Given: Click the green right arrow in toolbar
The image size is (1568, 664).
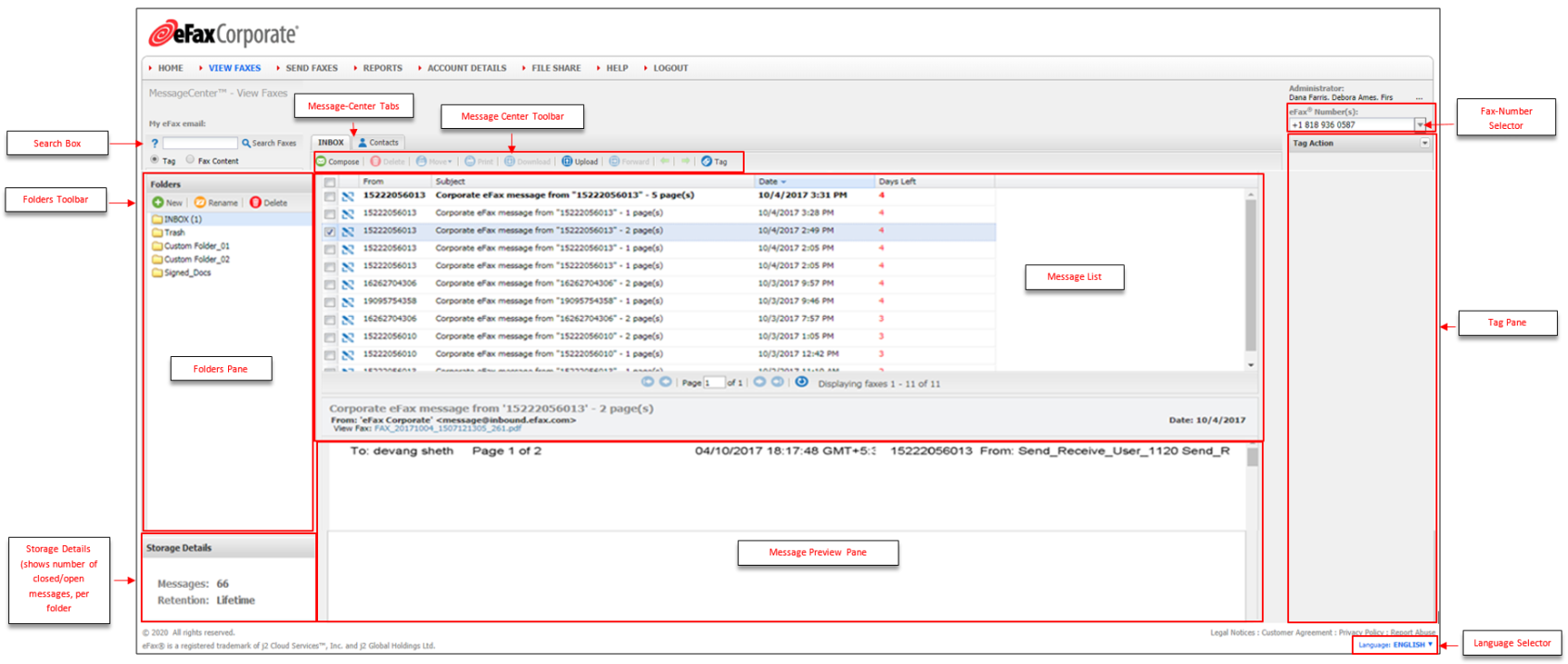Looking at the screenshot, I should [x=685, y=160].
